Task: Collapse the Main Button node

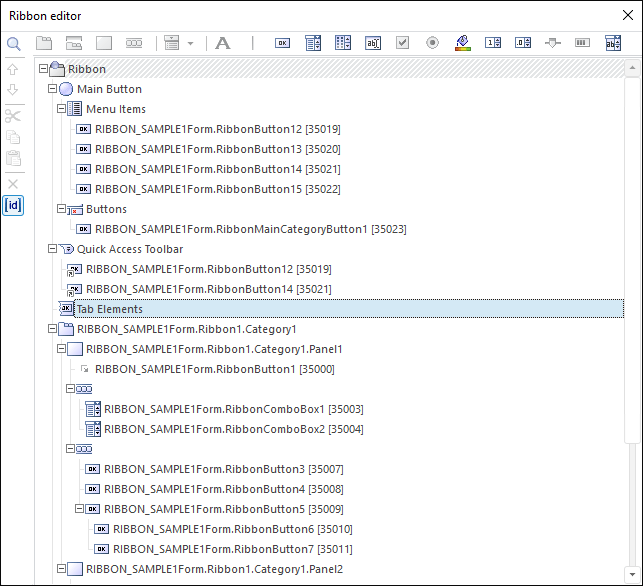Action: pos(52,89)
